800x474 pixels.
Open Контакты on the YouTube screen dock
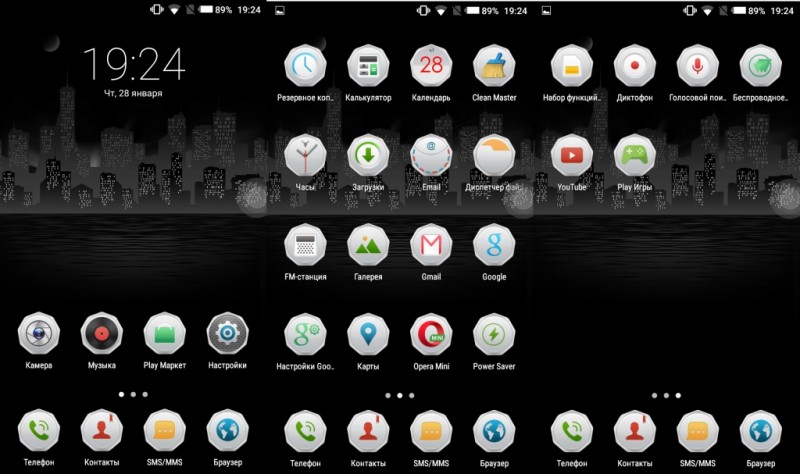[x=635, y=432]
